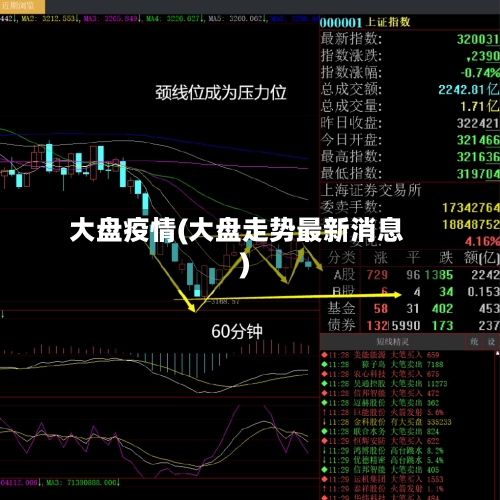The width and height of the screenshot is (500, 500).
Task: Click the scroll-up arrow of the 短线精灵 list
Action: [x=497, y=353]
